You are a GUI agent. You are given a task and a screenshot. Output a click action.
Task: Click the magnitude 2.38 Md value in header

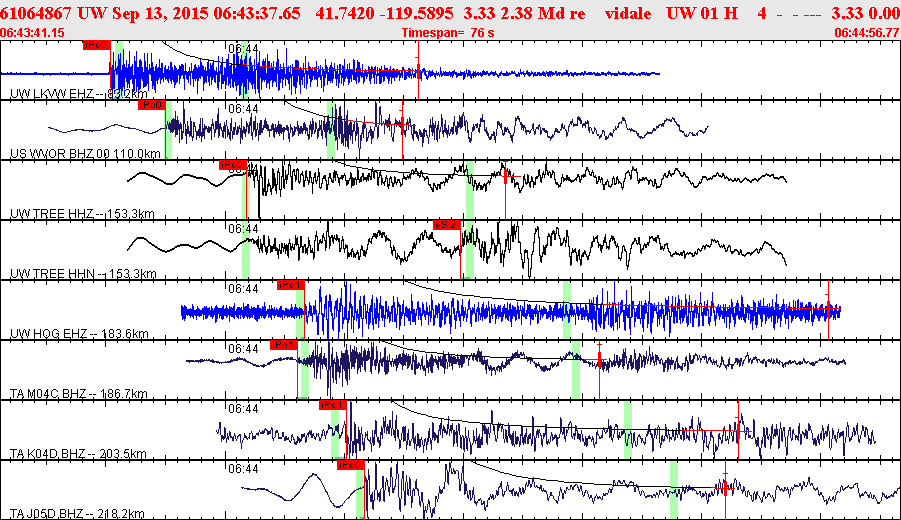pyautogui.click(x=525, y=13)
